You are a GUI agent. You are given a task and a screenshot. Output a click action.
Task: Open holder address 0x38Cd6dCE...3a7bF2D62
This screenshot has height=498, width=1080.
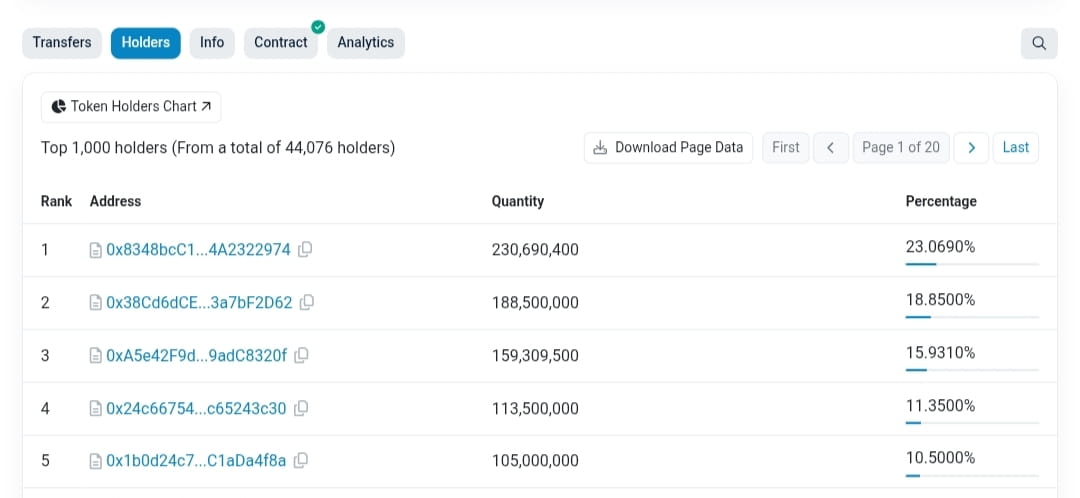tap(199, 302)
